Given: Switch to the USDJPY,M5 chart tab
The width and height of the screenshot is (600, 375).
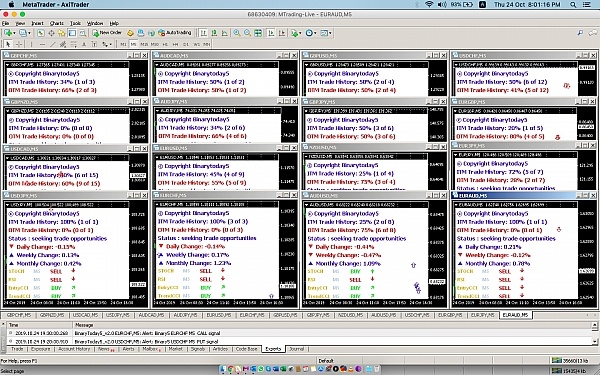Looking at the screenshot, I should pyautogui.click(x=118, y=315).
